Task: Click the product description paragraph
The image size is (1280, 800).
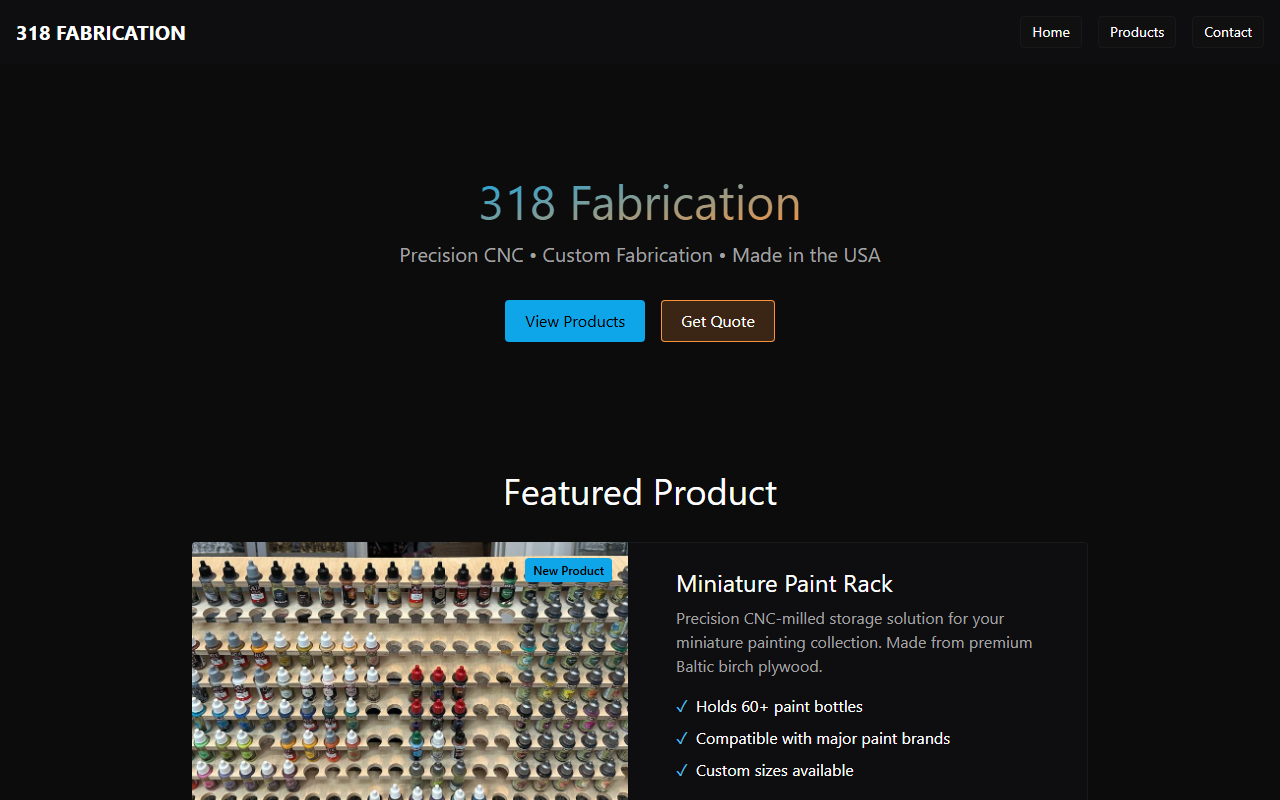Action: pyautogui.click(x=854, y=642)
